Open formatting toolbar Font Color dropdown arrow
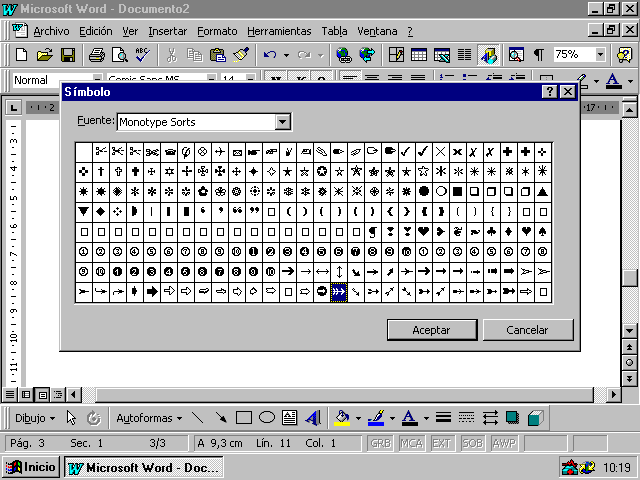Image resolution: width=640 pixels, height=480 pixels. pos(631,81)
